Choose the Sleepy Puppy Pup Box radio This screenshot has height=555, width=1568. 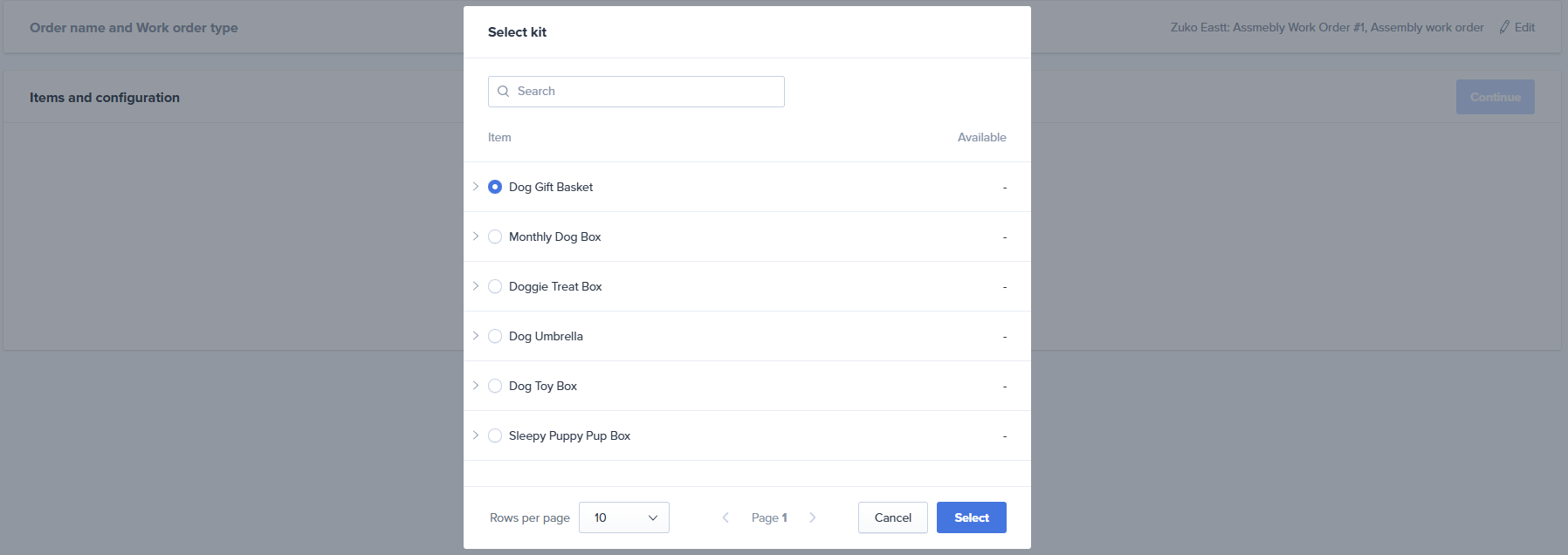(x=495, y=435)
